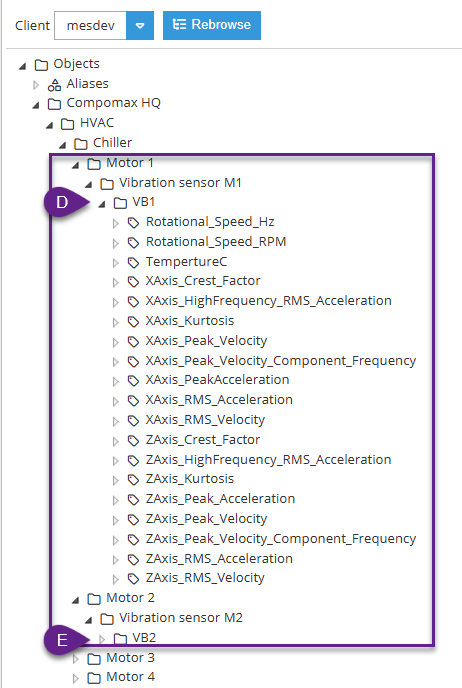Viewport: 462px width, 688px height.
Task: Expand the Motor 3 node
Action: click(75, 659)
